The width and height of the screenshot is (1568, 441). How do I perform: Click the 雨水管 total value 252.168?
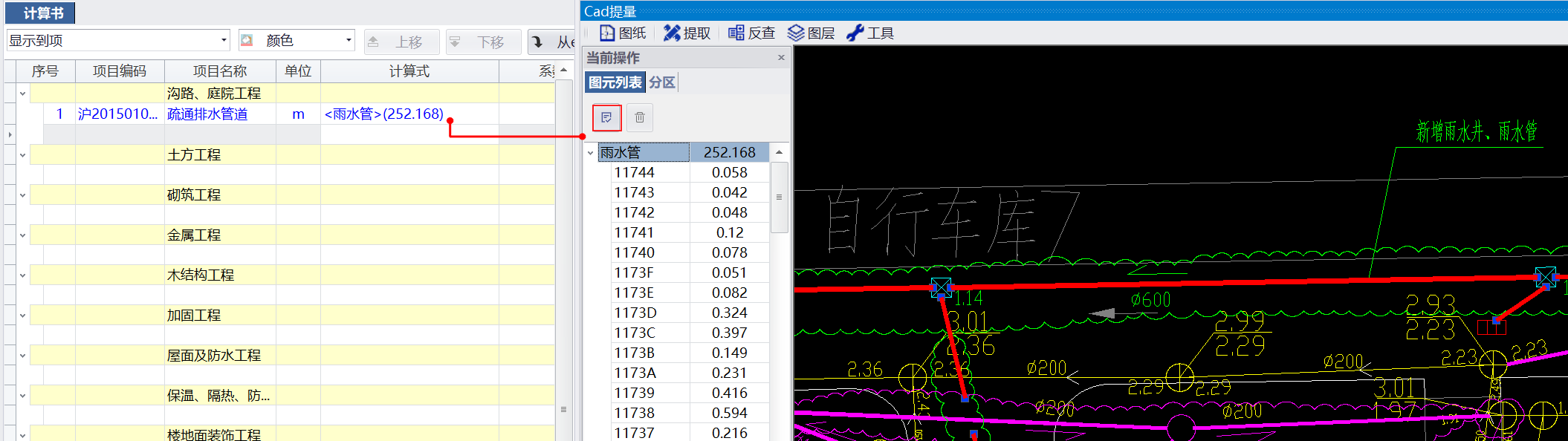tap(729, 152)
